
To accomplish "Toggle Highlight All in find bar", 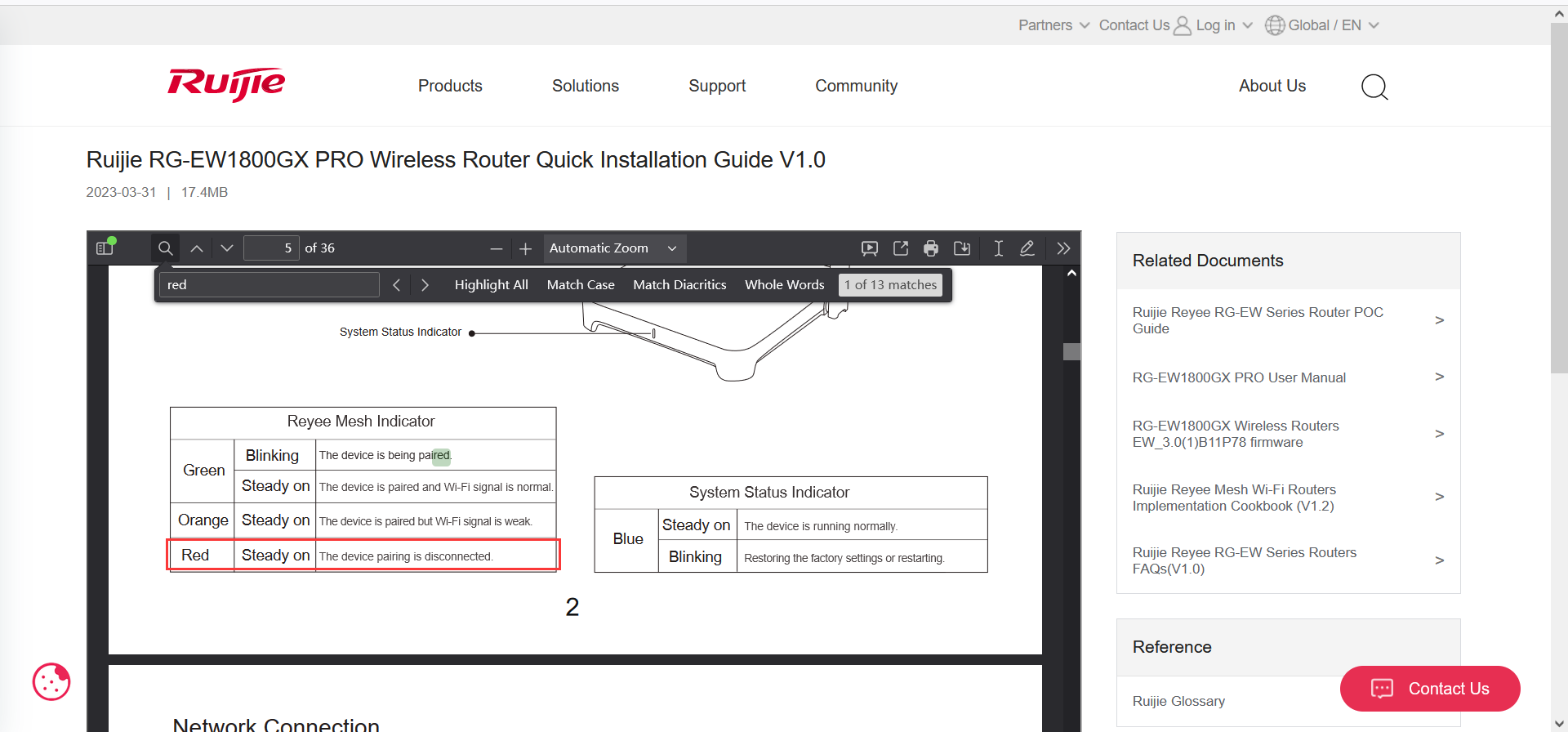I will point(492,284).
